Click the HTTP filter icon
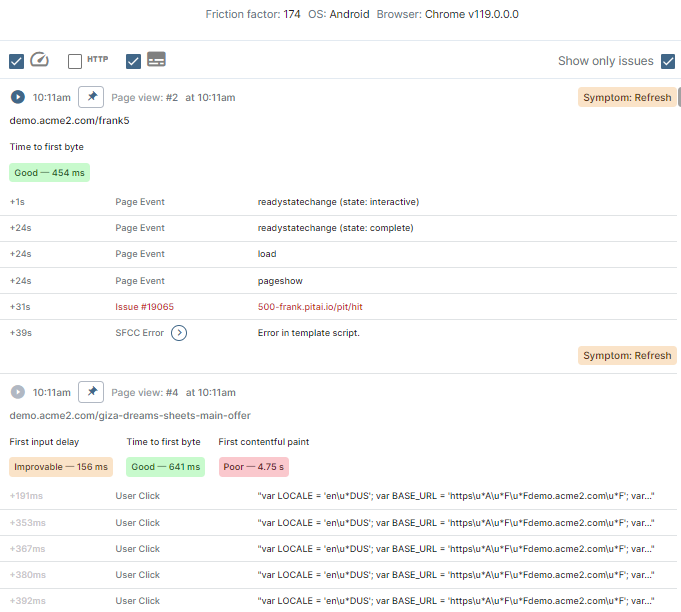The height and width of the screenshot is (612, 681). (98, 60)
